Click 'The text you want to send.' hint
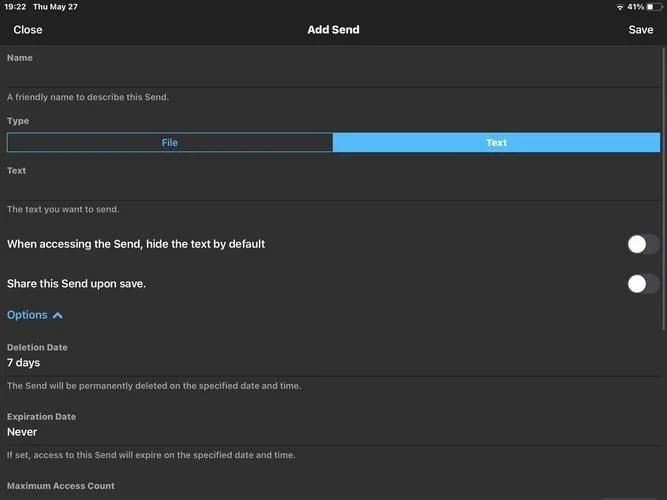The width and height of the screenshot is (667, 500). pos(63,209)
